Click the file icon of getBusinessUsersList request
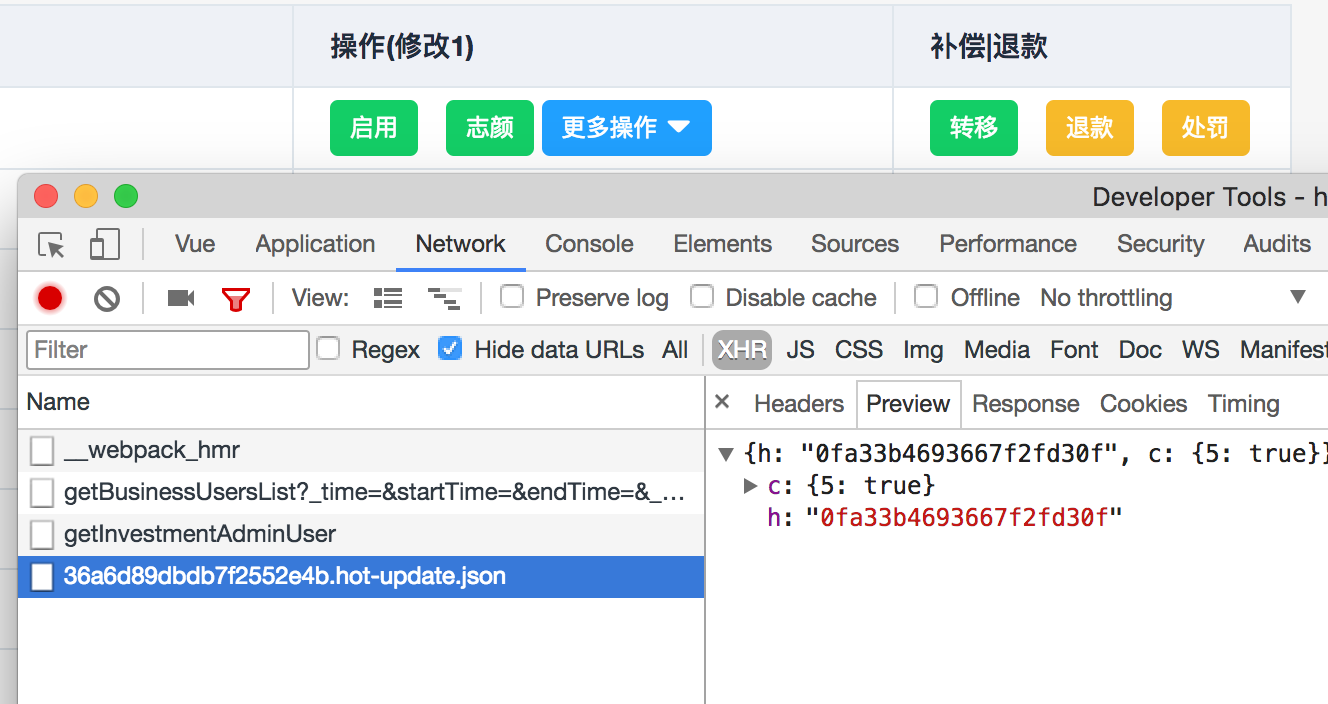The width and height of the screenshot is (1328, 704). [x=42, y=493]
